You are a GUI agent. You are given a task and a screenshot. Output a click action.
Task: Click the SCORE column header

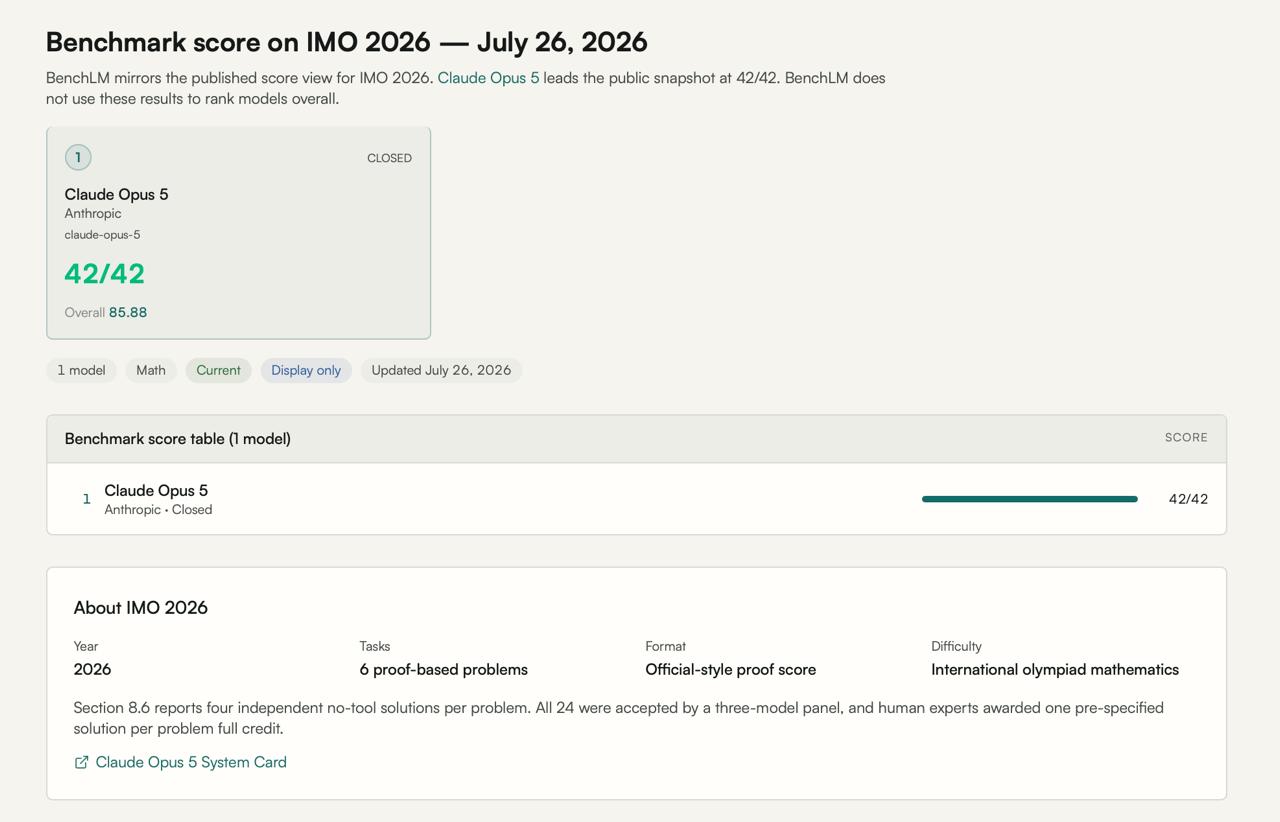(x=1186, y=438)
